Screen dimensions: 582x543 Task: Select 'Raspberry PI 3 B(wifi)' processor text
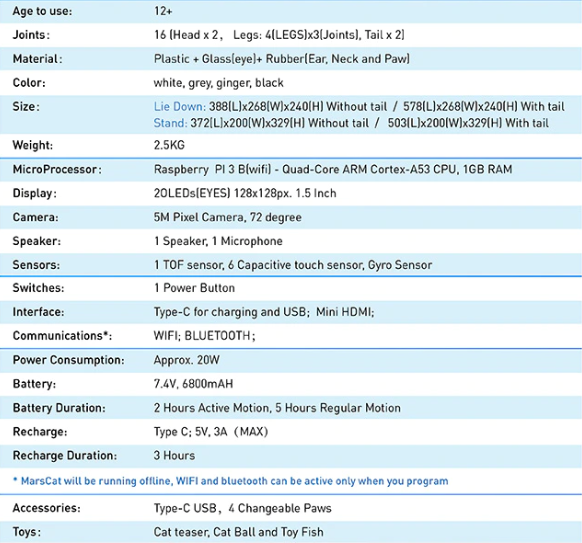[x=213, y=169]
